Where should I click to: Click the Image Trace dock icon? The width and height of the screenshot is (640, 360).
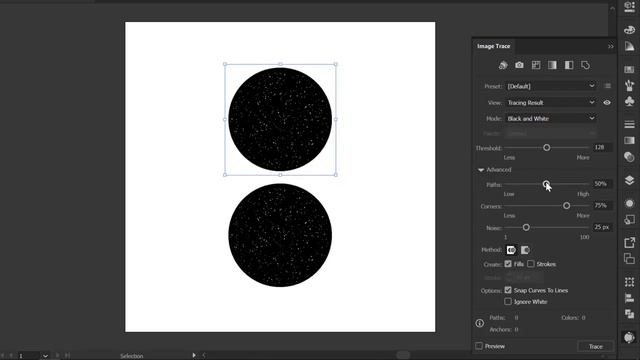point(629,337)
